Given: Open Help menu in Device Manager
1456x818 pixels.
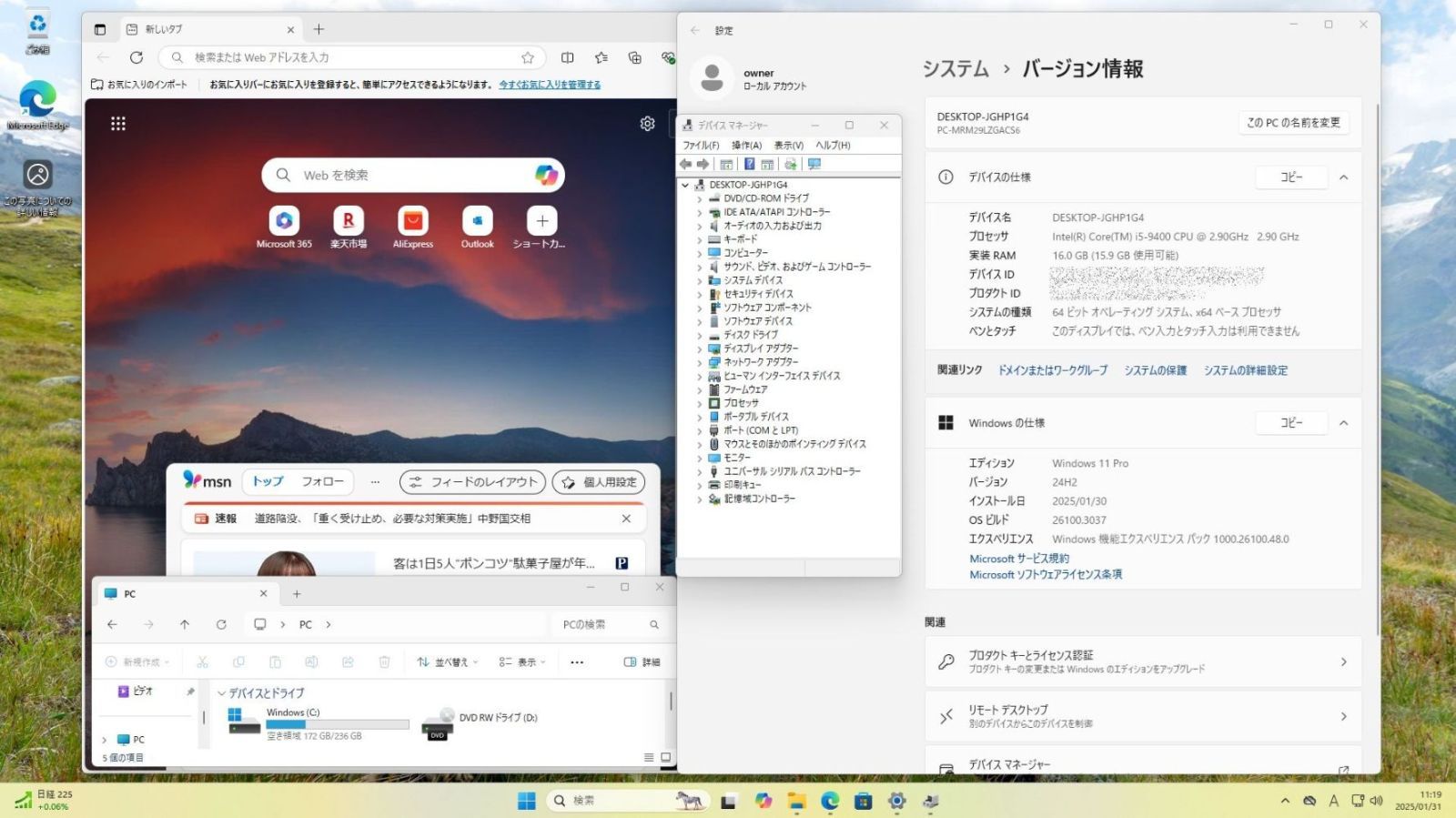Looking at the screenshot, I should 833,146.
